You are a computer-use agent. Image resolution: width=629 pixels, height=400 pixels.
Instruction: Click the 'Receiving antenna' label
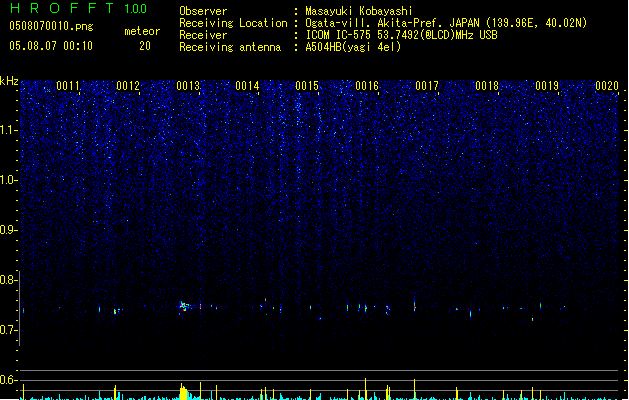click(x=230, y=47)
